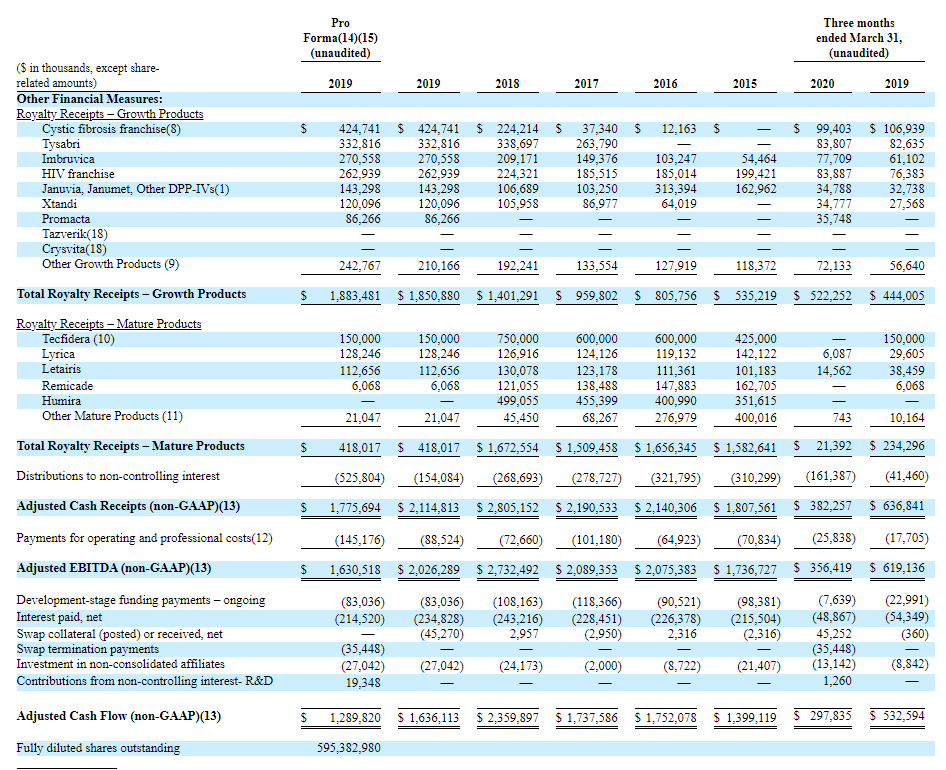Select the 'Lyrica' row label
This screenshot has height=770, width=946.
(58, 354)
